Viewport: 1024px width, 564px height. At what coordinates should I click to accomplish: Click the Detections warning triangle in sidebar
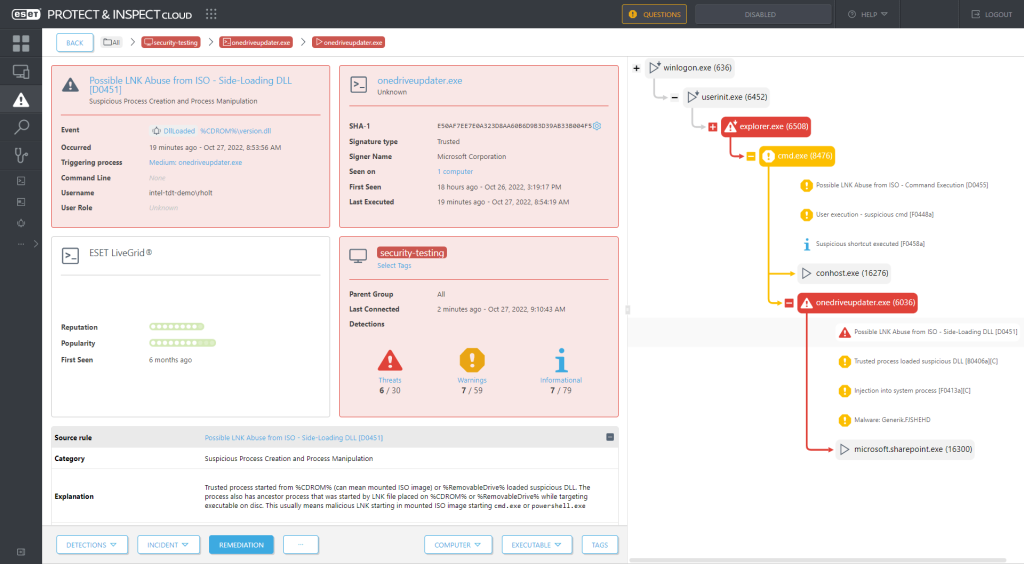(21, 99)
